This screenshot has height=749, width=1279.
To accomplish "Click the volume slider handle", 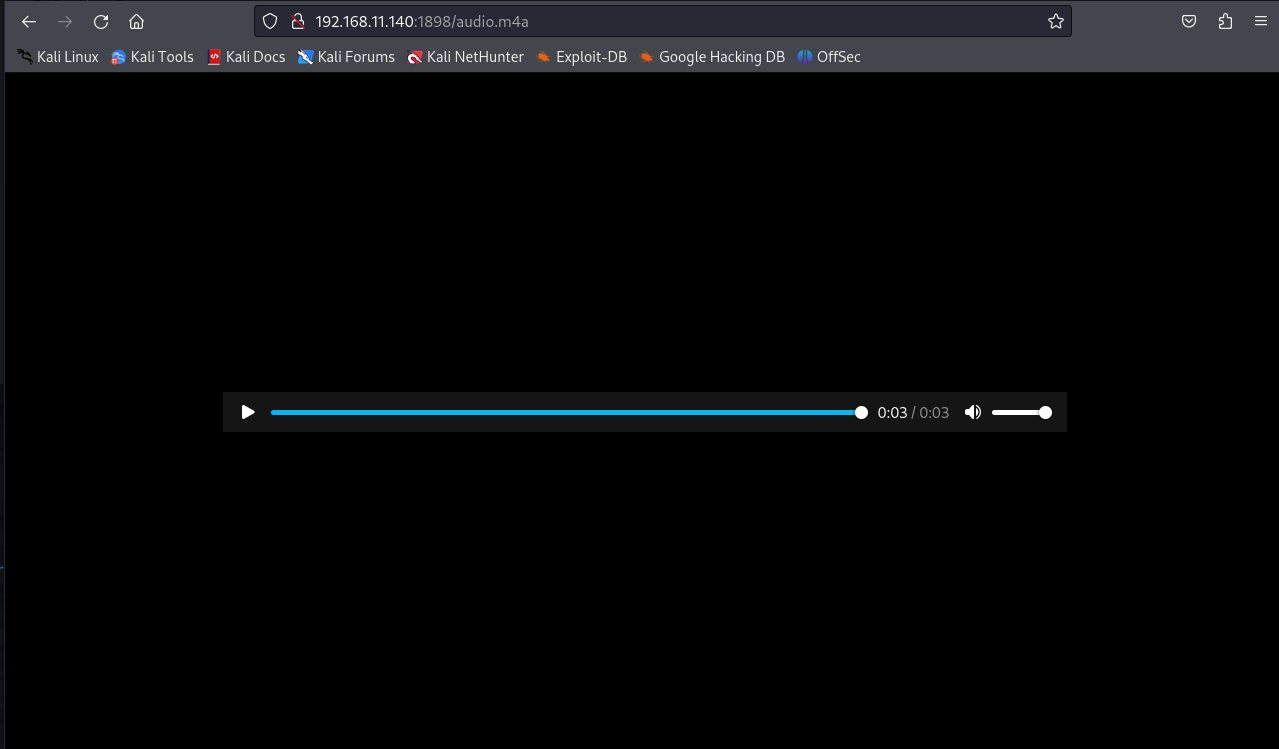I will click(1045, 412).
